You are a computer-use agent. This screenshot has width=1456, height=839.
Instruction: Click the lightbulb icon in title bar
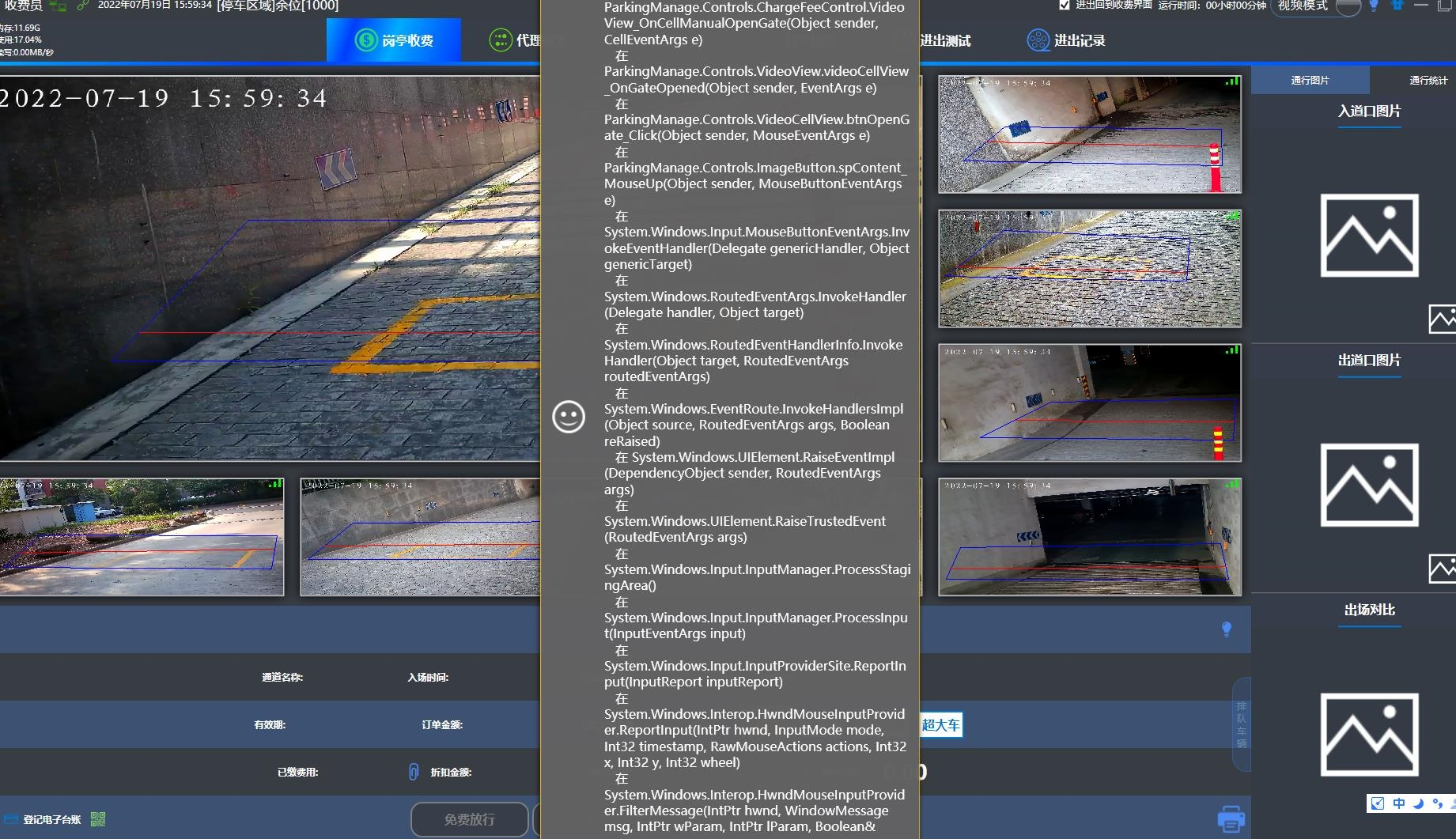point(1374,6)
